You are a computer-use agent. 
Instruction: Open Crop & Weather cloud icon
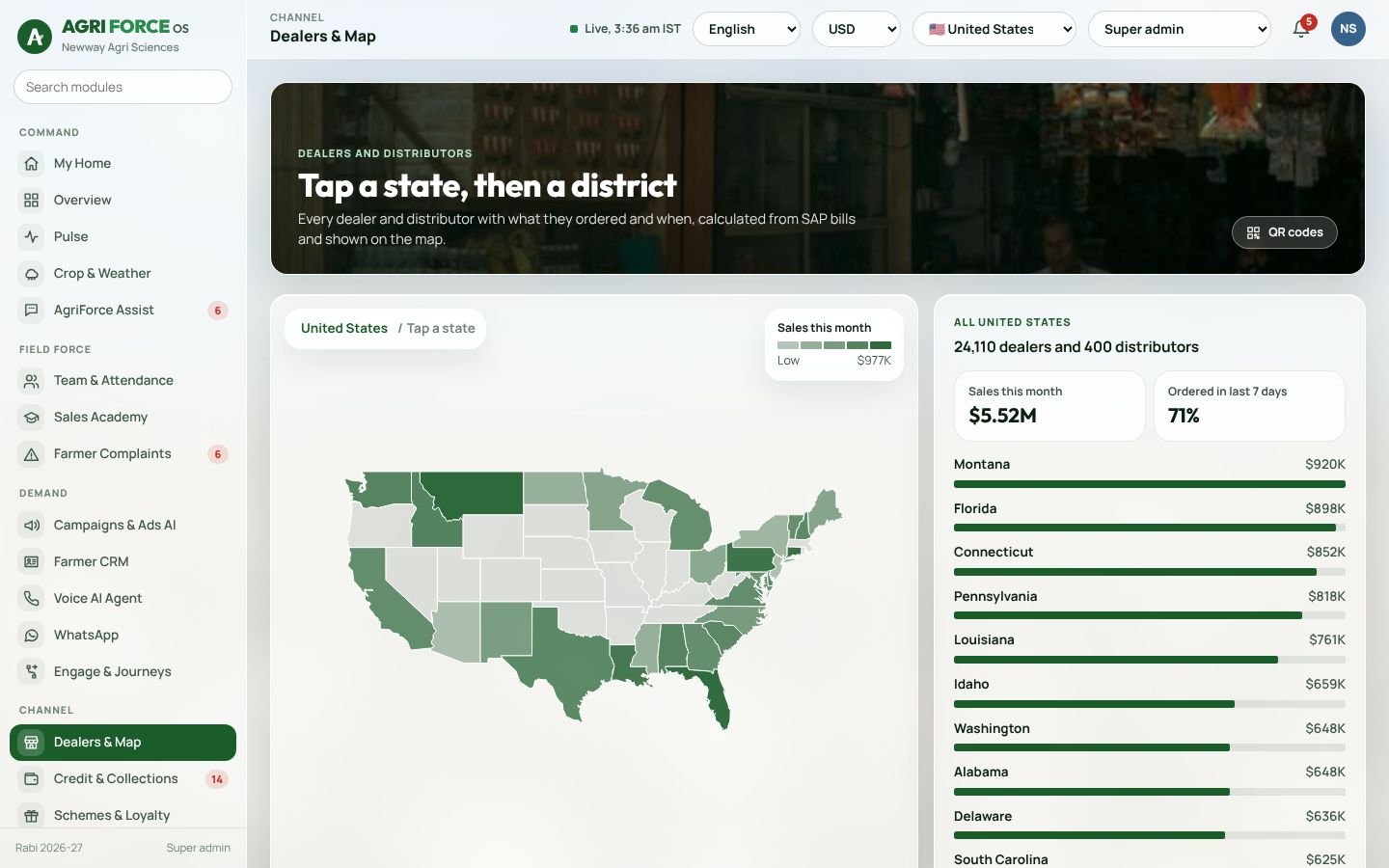[x=32, y=274]
